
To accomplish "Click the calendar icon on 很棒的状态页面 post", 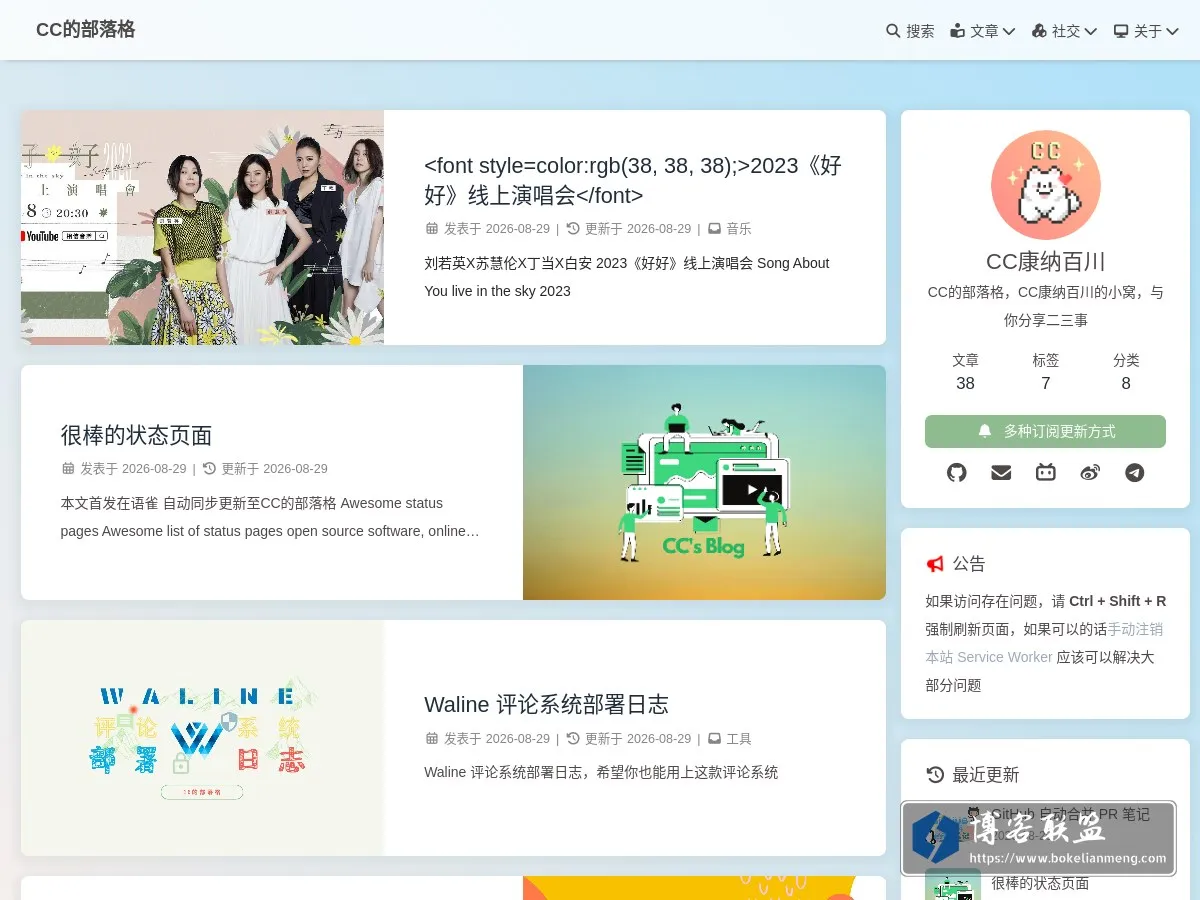I will [x=68, y=468].
